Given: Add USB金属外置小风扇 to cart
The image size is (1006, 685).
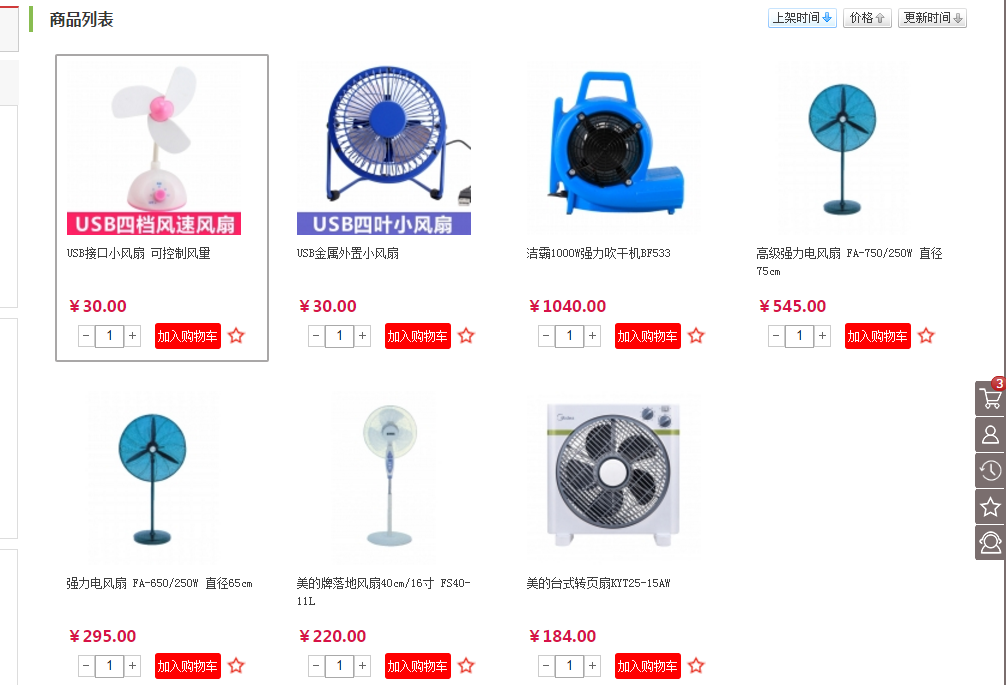Looking at the screenshot, I should [418, 336].
